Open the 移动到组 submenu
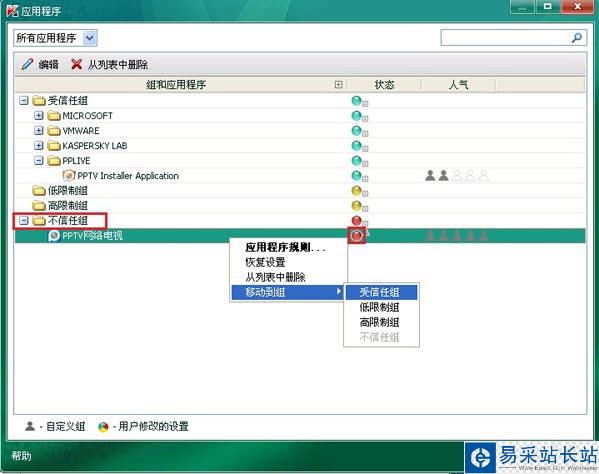The height and width of the screenshot is (474, 599). (287, 292)
